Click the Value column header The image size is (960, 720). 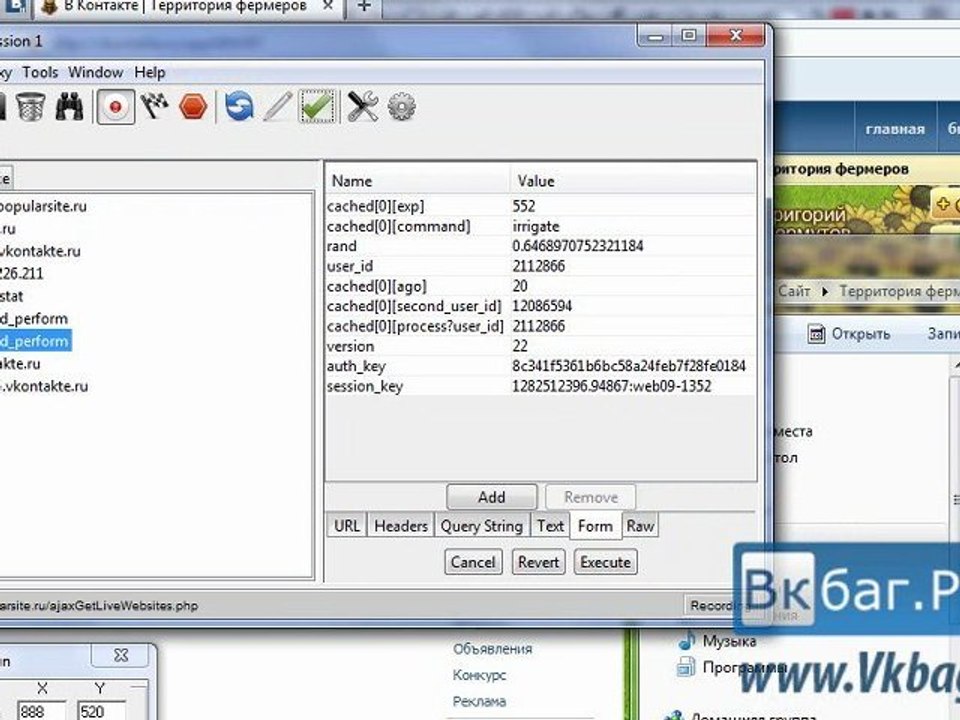(x=633, y=181)
